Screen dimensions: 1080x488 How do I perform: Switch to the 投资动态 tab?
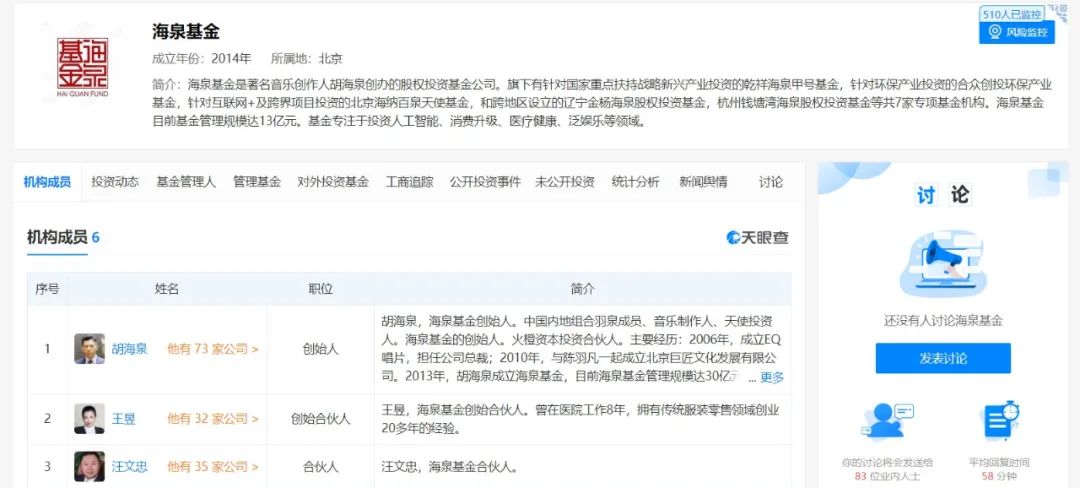click(x=115, y=182)
